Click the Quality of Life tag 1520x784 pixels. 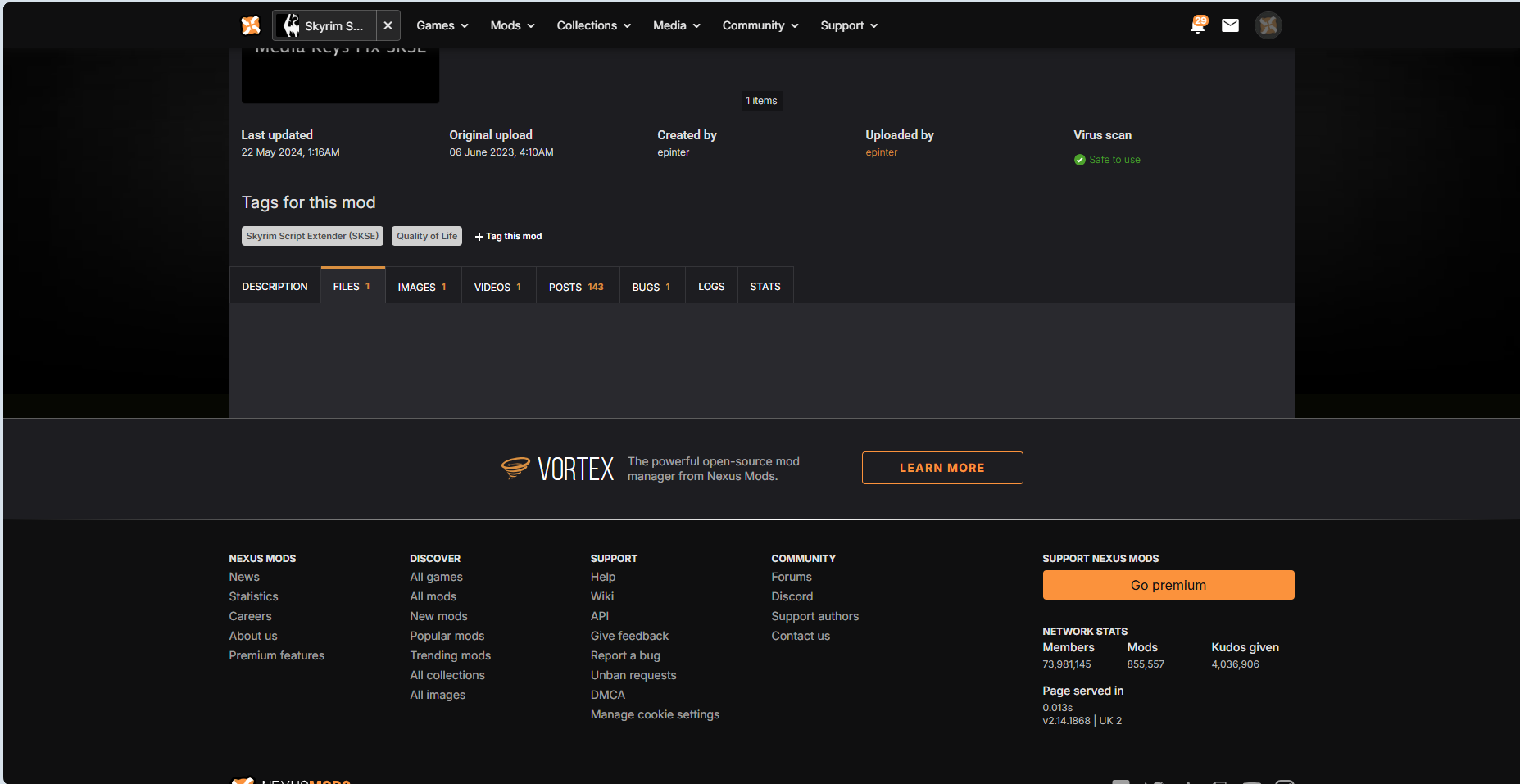(x=427, y=236)
